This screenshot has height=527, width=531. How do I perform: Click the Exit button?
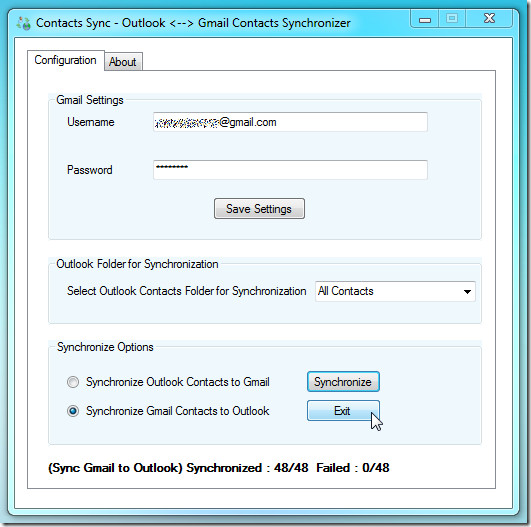[x=343, y=410]
